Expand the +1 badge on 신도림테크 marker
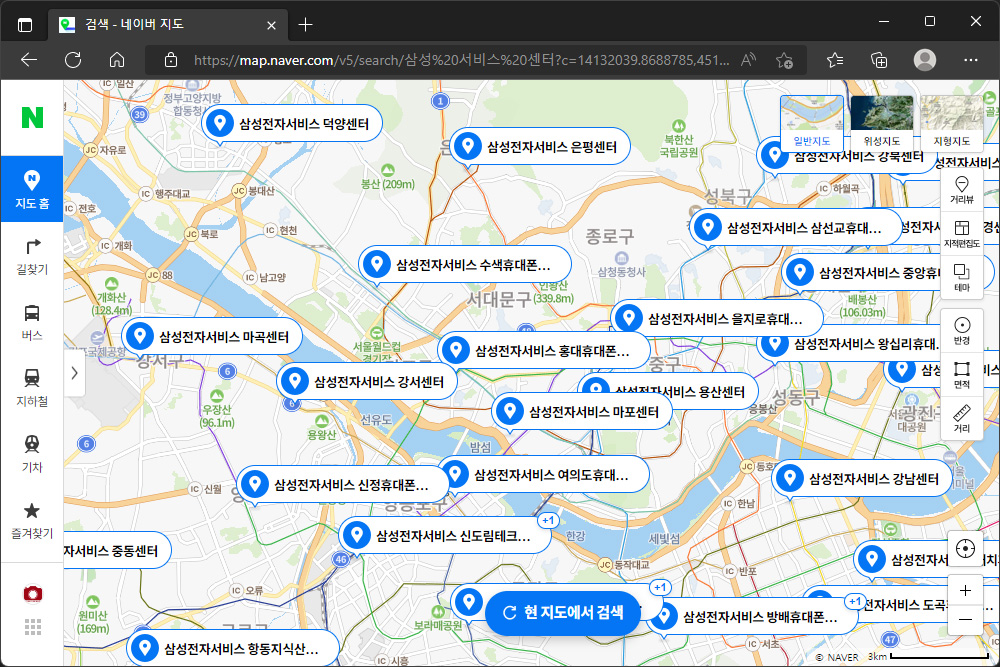This screenshot has width=1000, height=667. tap(548, 520)
